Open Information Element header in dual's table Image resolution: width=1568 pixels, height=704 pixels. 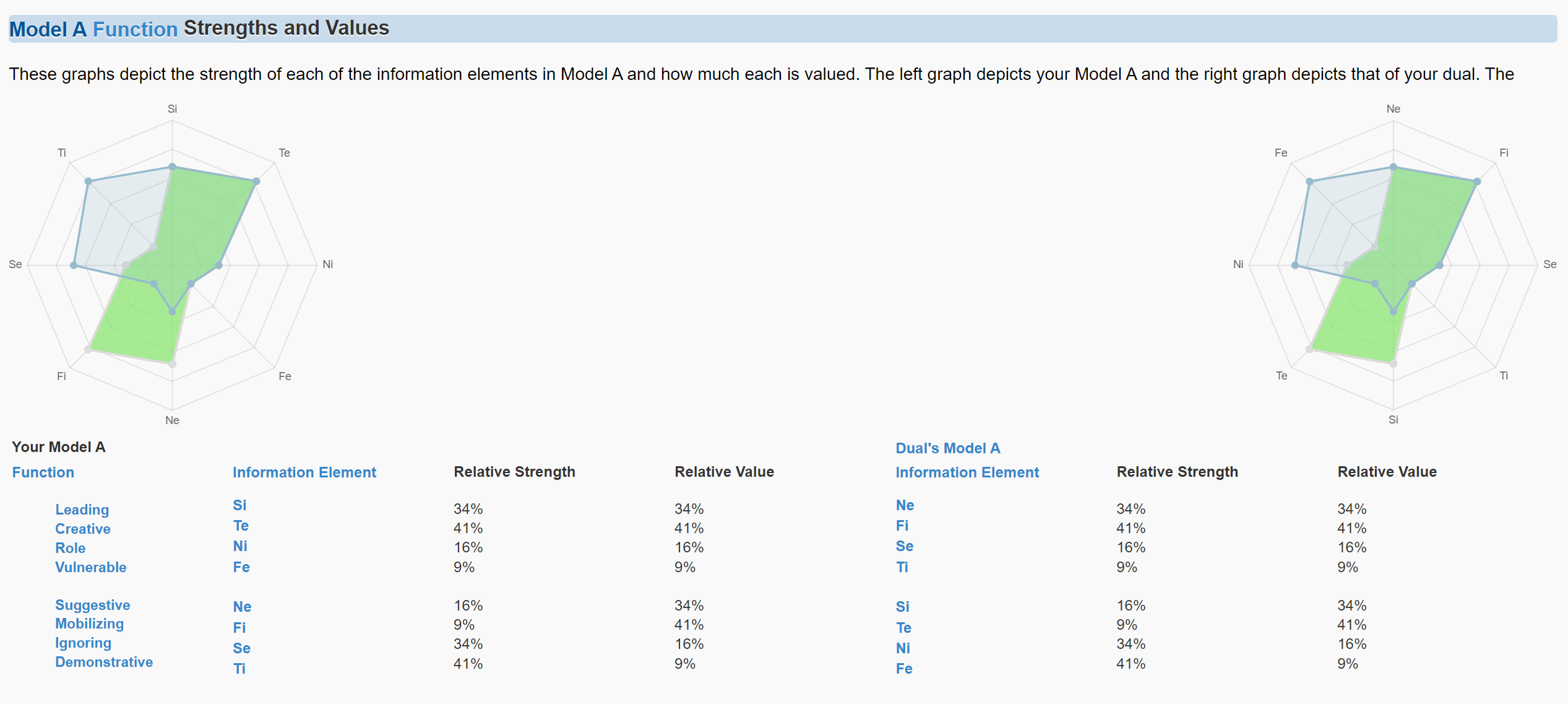pos(967,472)
